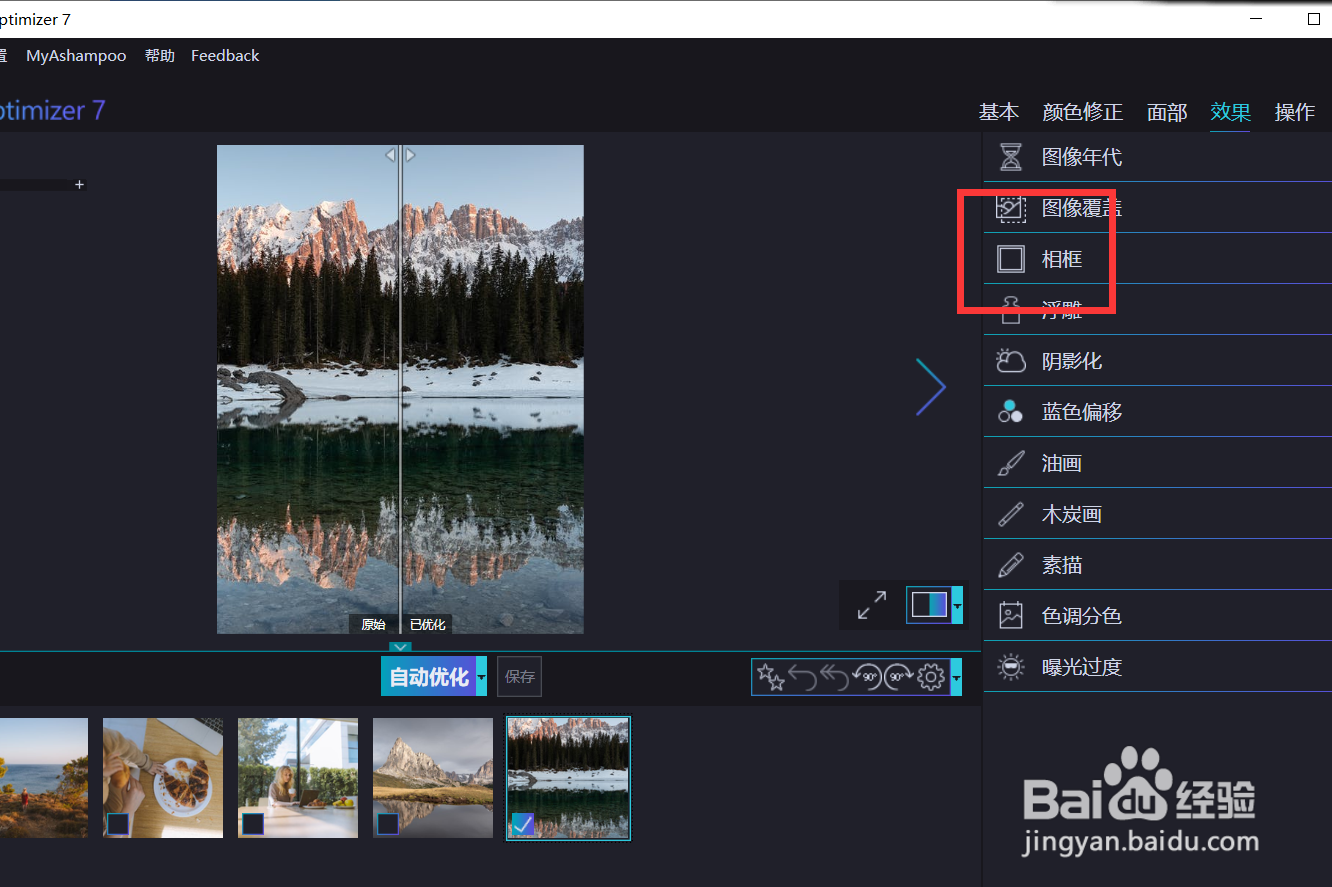Image resolution: width=1332 pixels, height=887 pixels.
Task: Open the 帮助 menu
Action: pos(159,56)
